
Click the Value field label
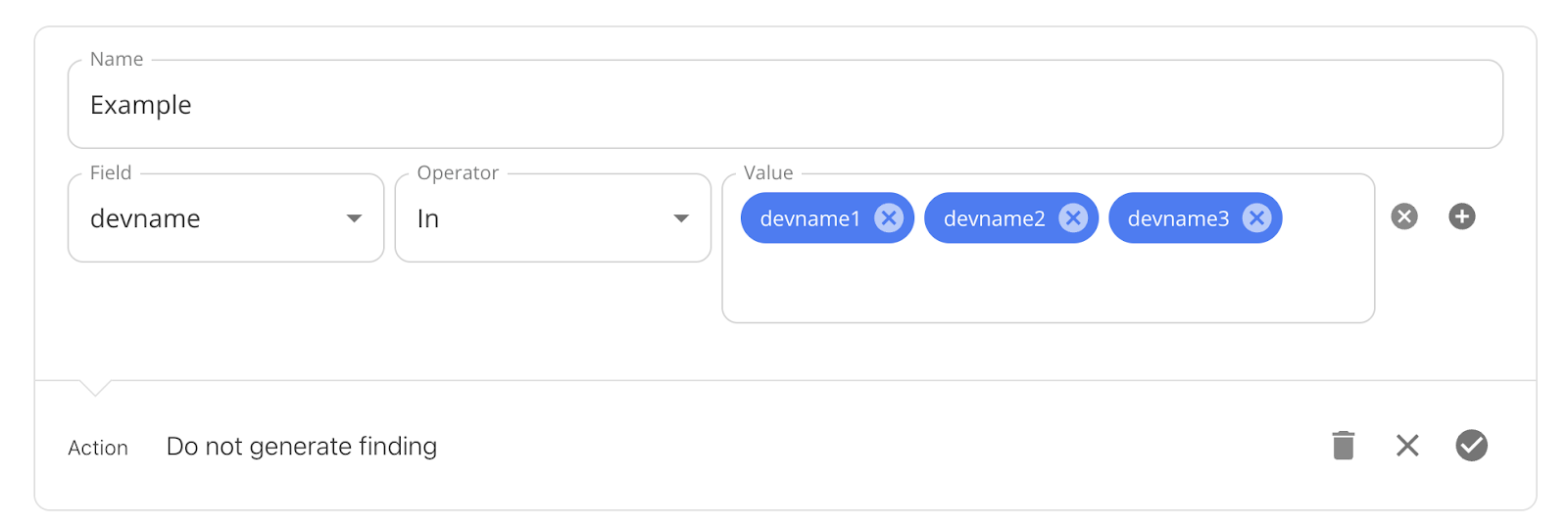tap(768, 172)
